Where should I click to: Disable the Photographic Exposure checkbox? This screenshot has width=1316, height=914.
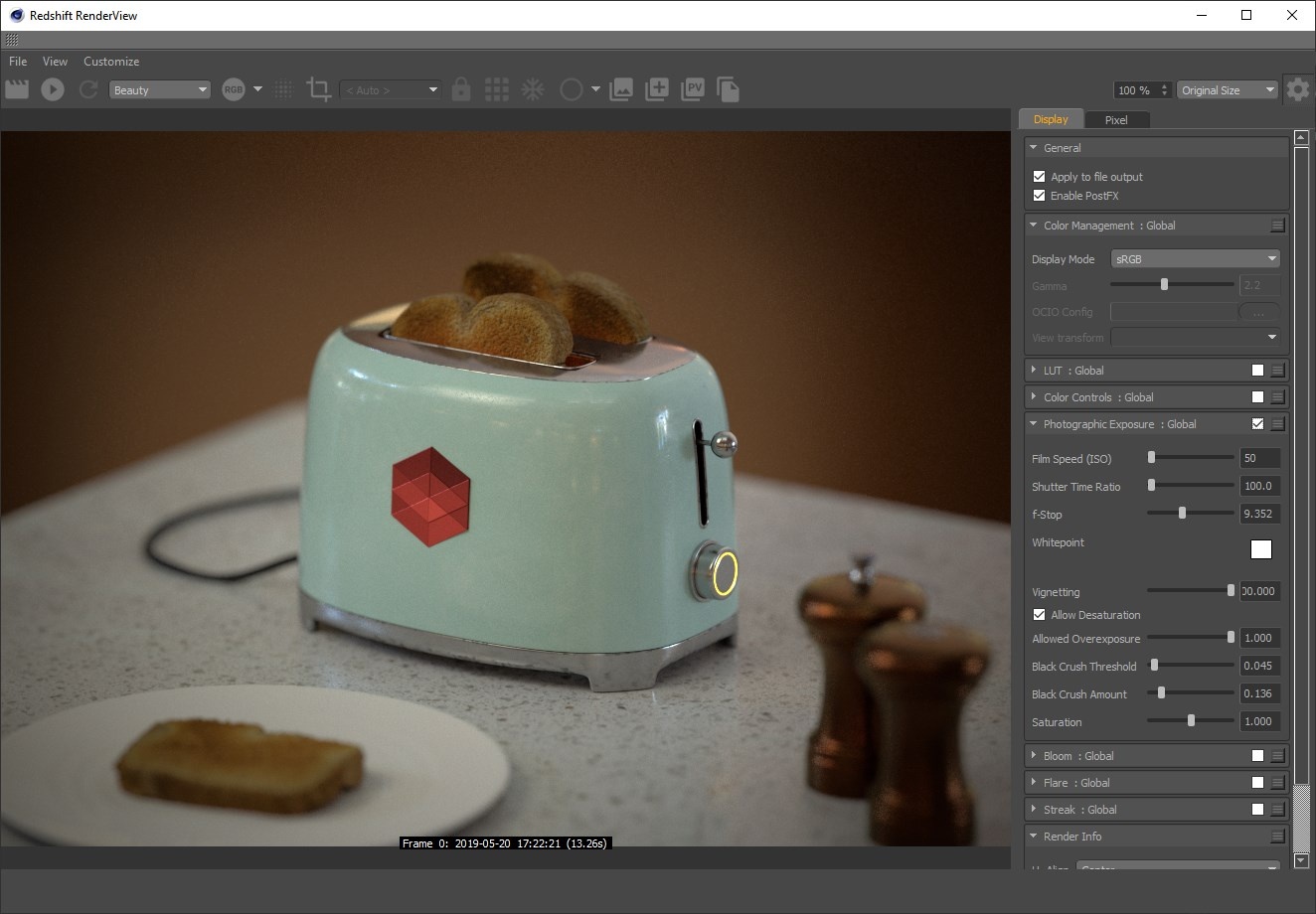pos(1257,423)
